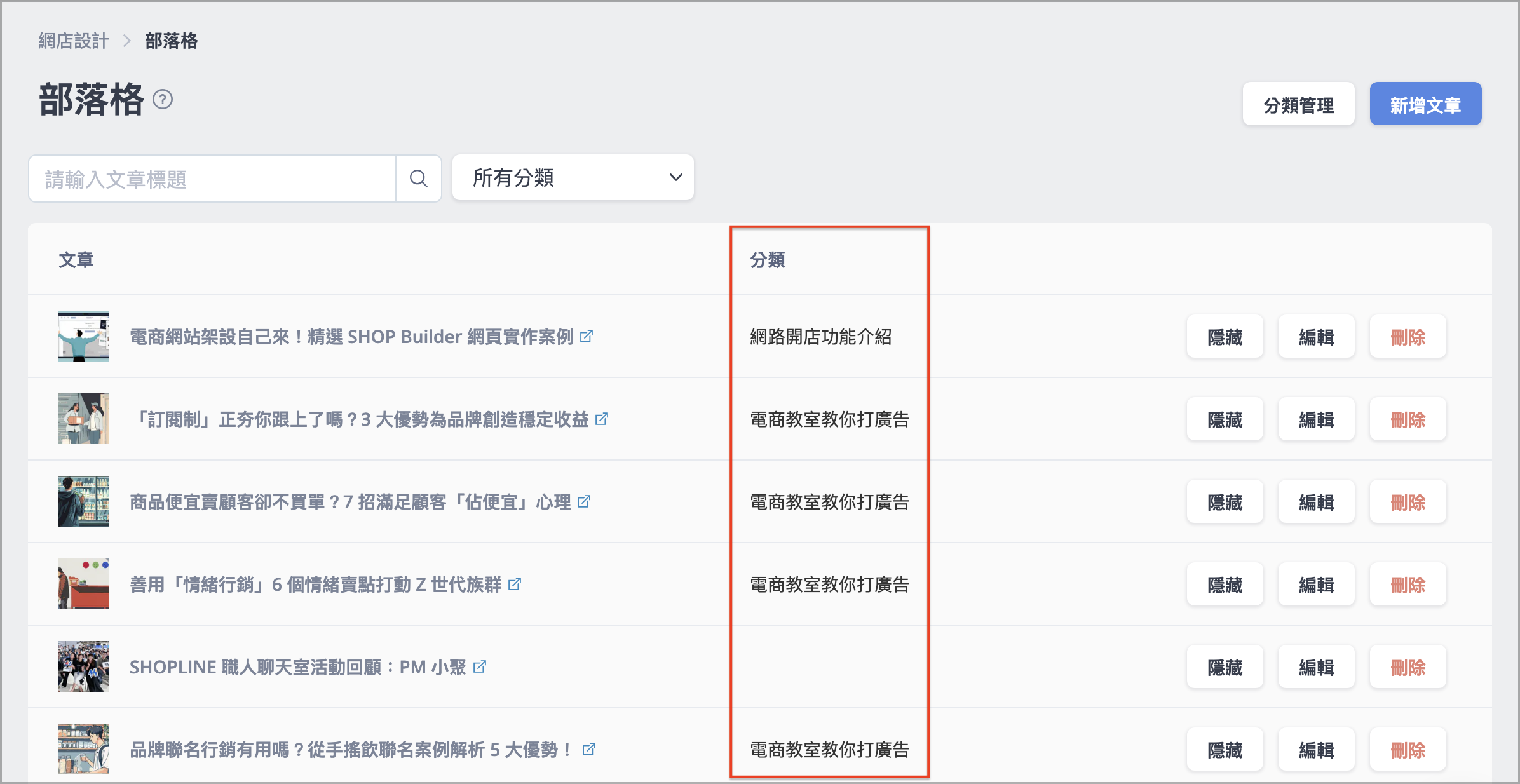Image resolution: width=1520 pixels, height=784 pixels.
Task: Open external link icon for 情緒行銷 article
Action: [515, 584]
